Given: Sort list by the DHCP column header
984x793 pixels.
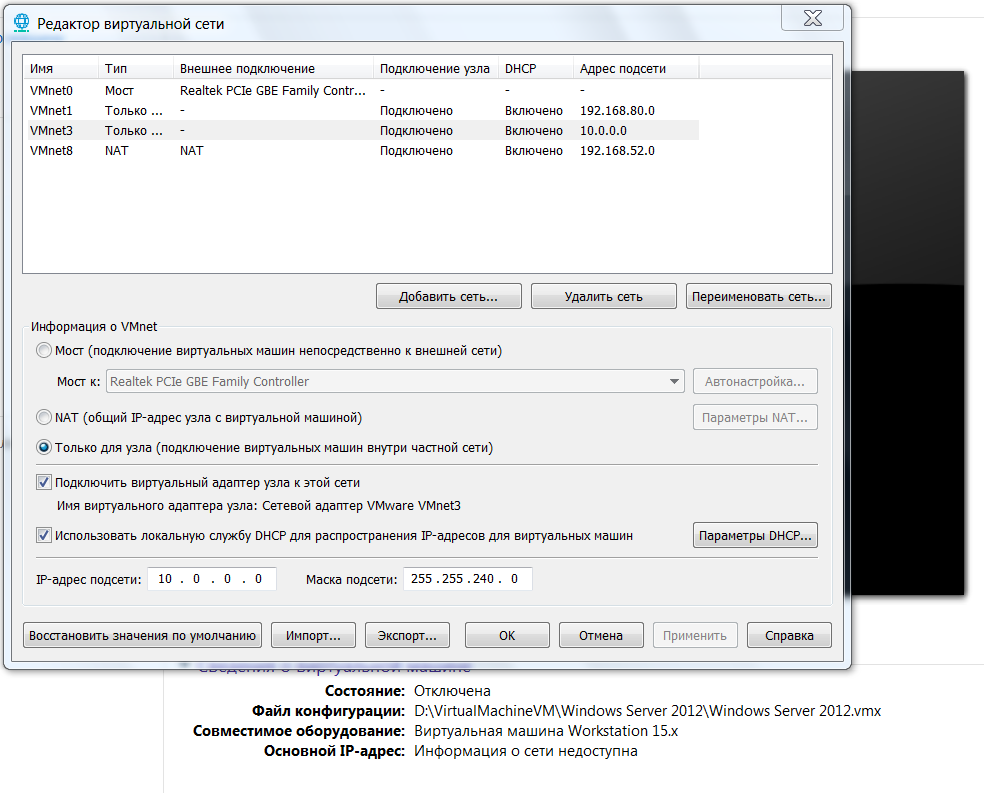Looking at the screenshot, I should [x=535, y=68].
